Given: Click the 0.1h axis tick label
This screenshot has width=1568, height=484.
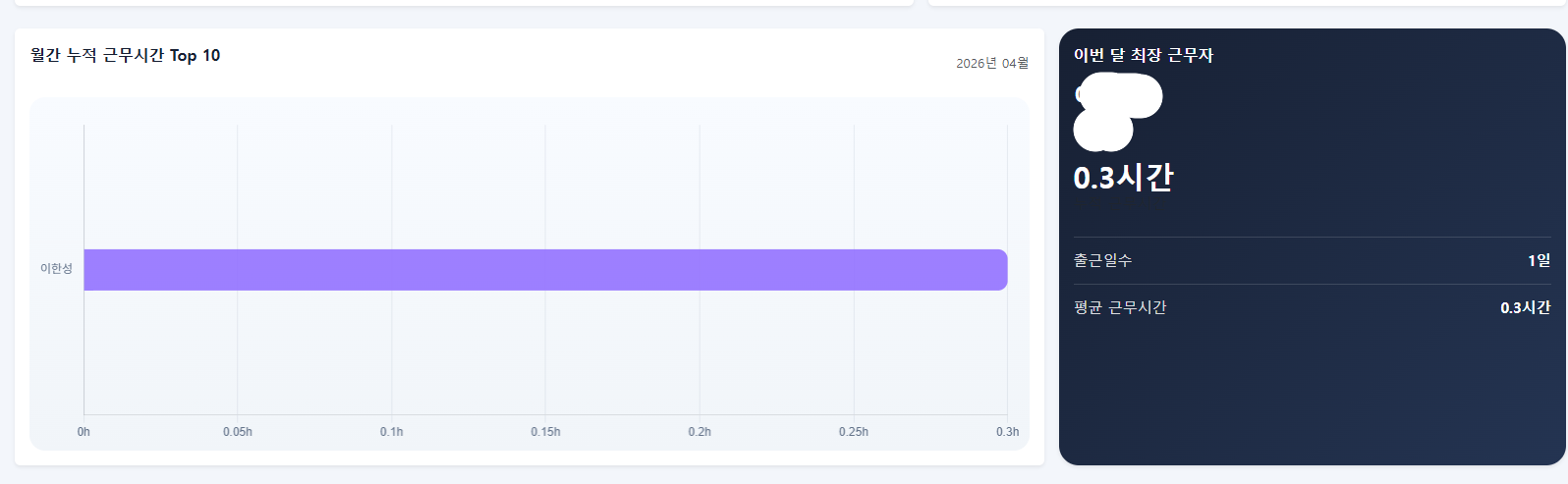Looking at the screenshot, I should coord(392,432).
